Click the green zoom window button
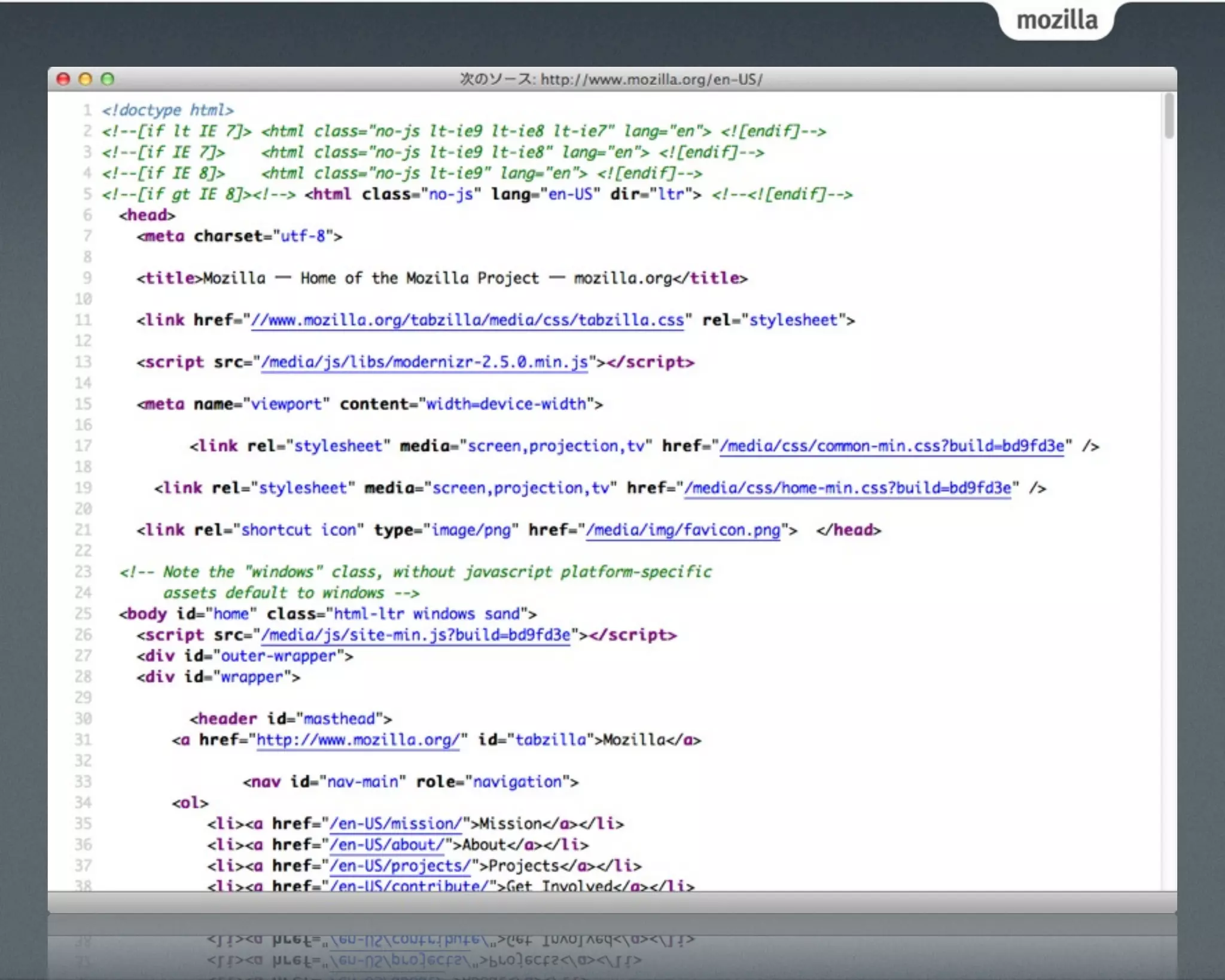Viewport: 1225px width, 980px height. pyautogui.click(x=108, y=79)
